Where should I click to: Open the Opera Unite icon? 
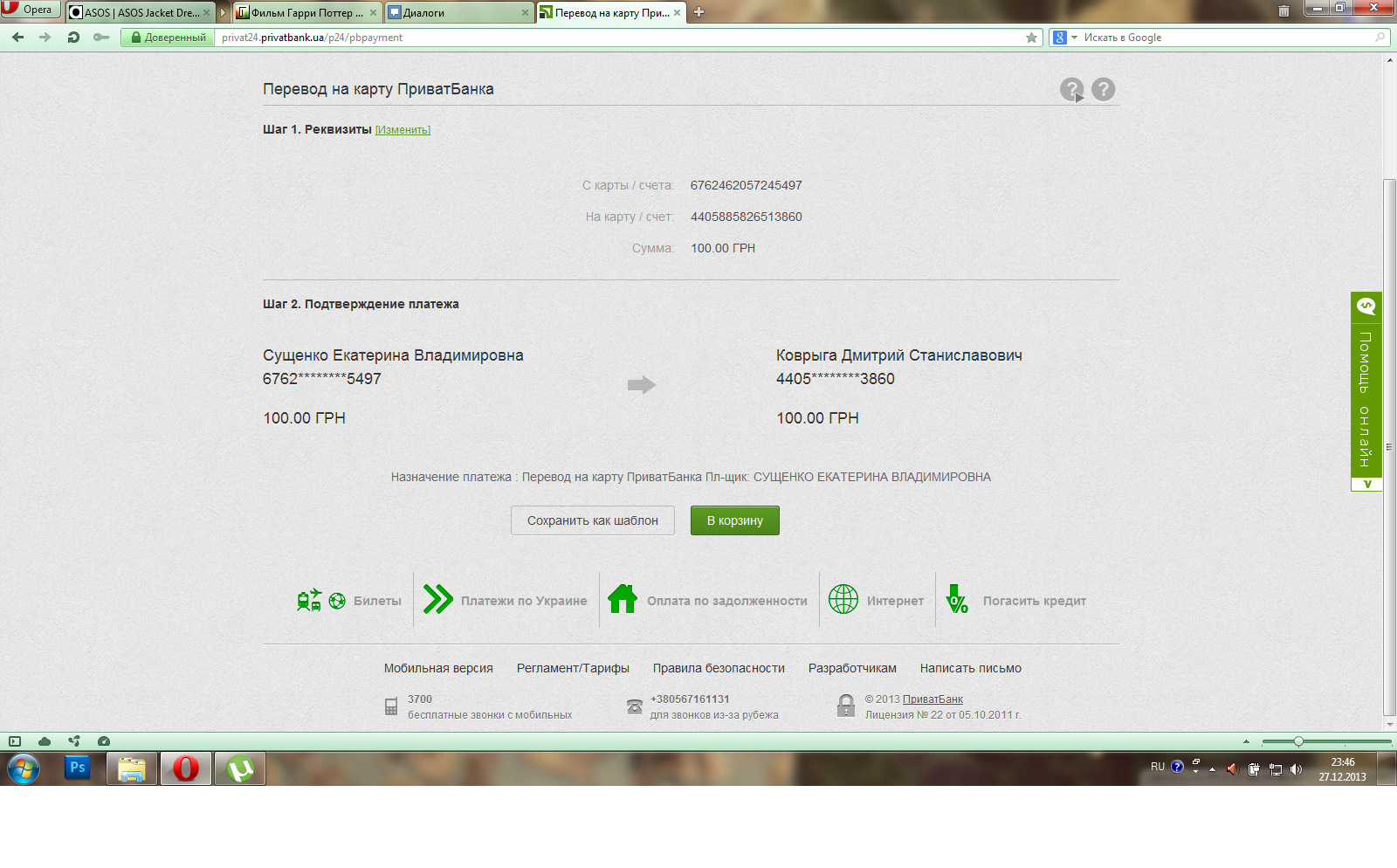[74, 741]
